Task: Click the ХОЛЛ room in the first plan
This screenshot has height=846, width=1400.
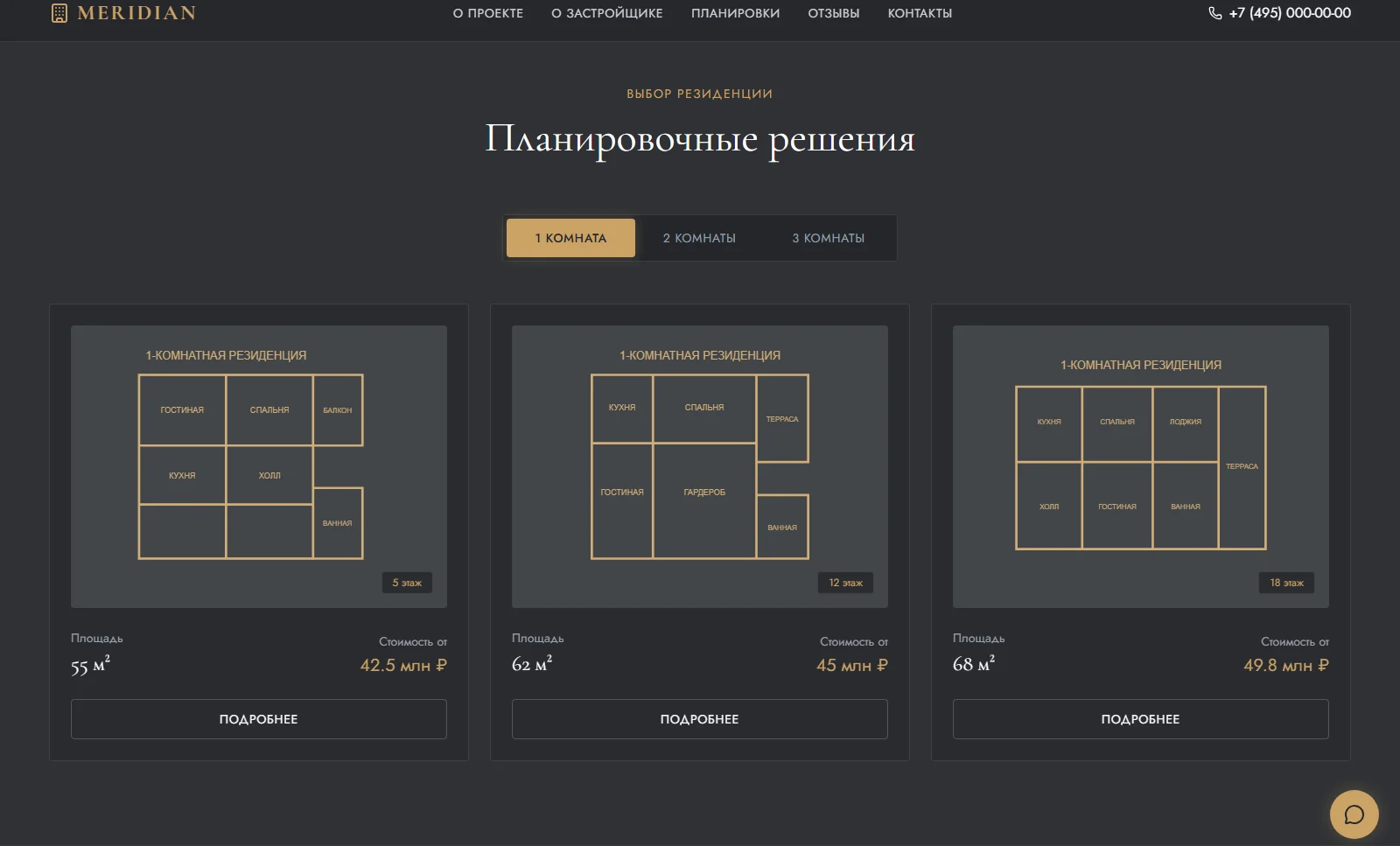Action: (x=269, y=475)
